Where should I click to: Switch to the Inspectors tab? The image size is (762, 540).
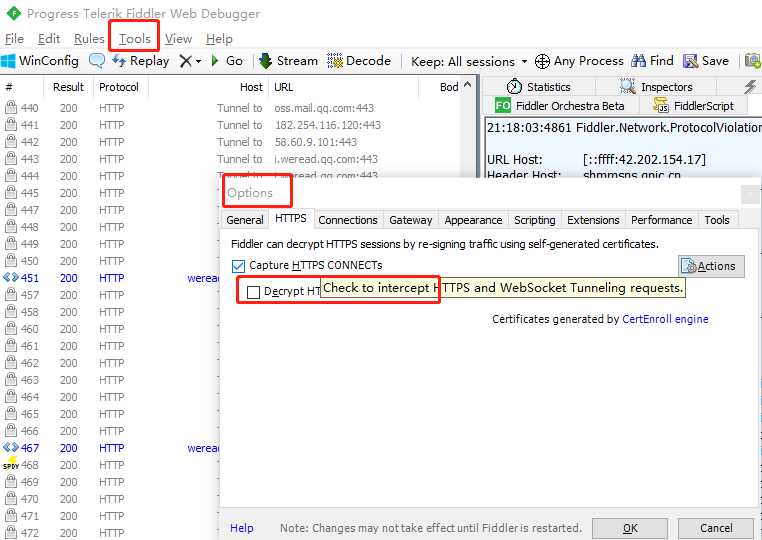[x=656, y=87]
